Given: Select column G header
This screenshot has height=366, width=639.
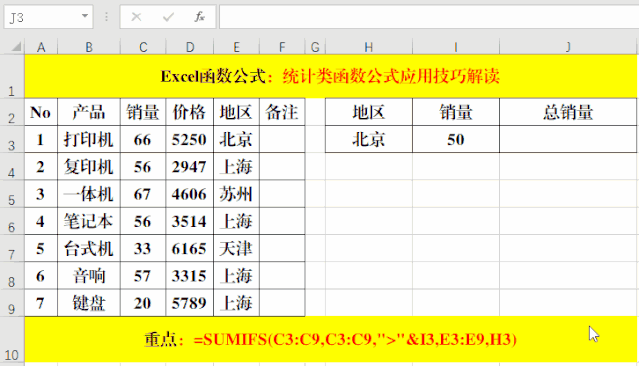Looking at the screenshot, I should point(315,47).
